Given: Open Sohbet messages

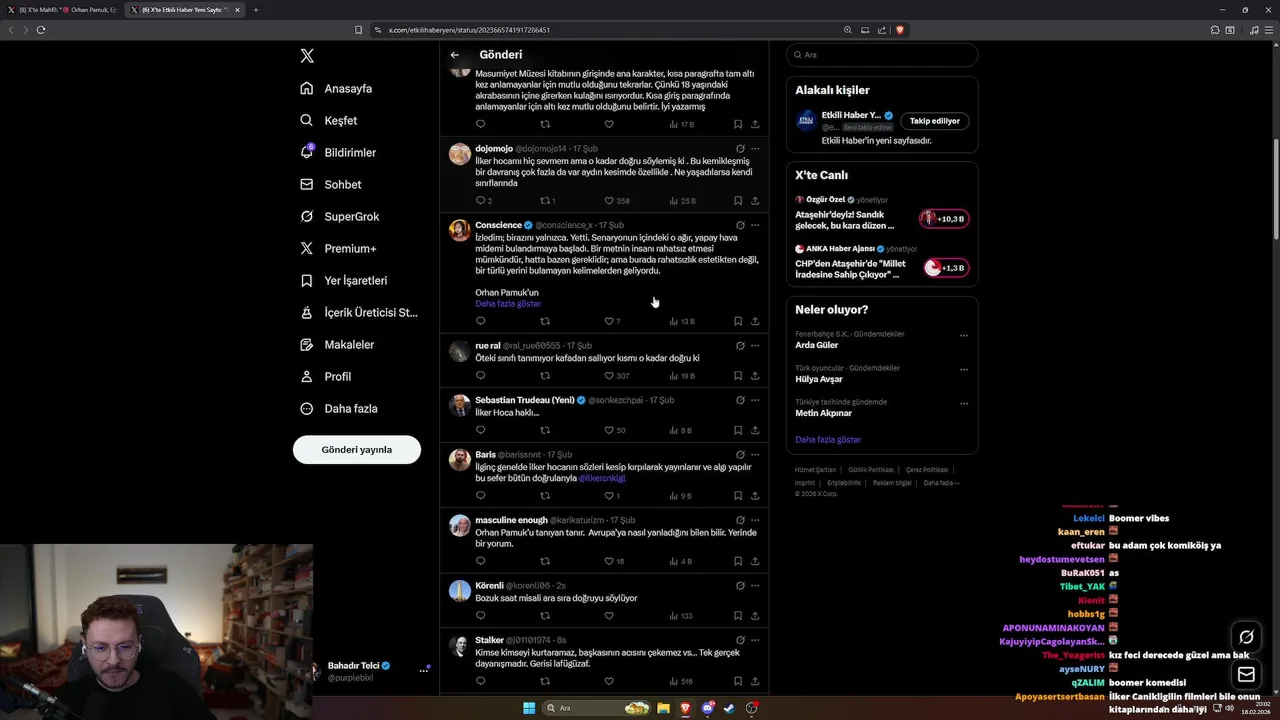Looking at the screenshot, I should tap(331, 184).
